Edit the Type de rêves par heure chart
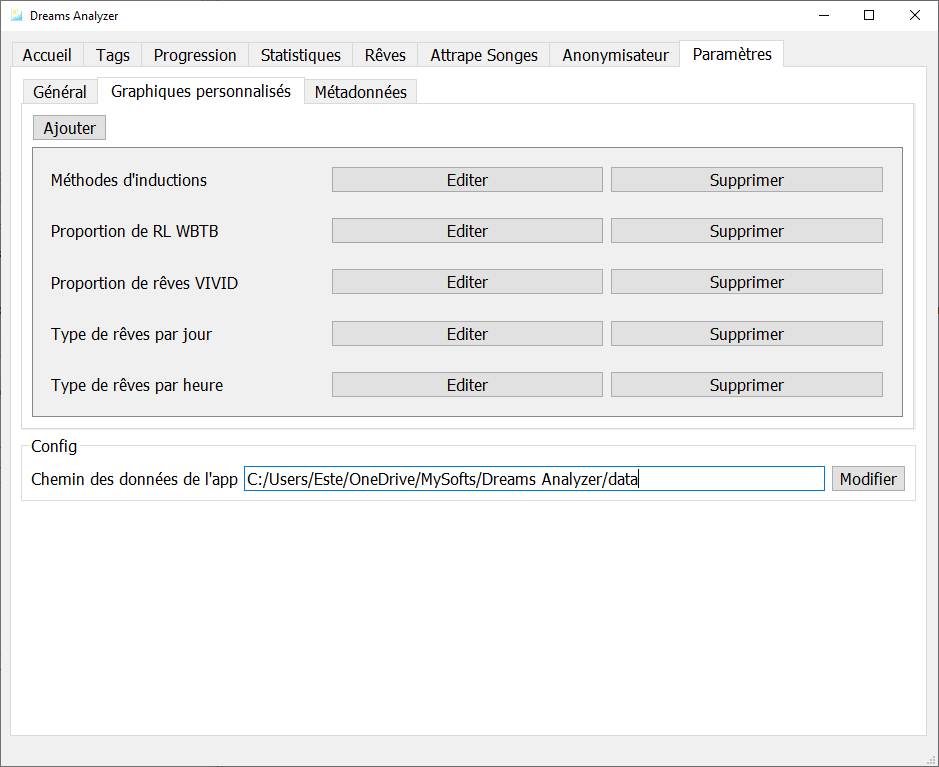Viewport: 939px width, 767px height. tap(467, 384)
